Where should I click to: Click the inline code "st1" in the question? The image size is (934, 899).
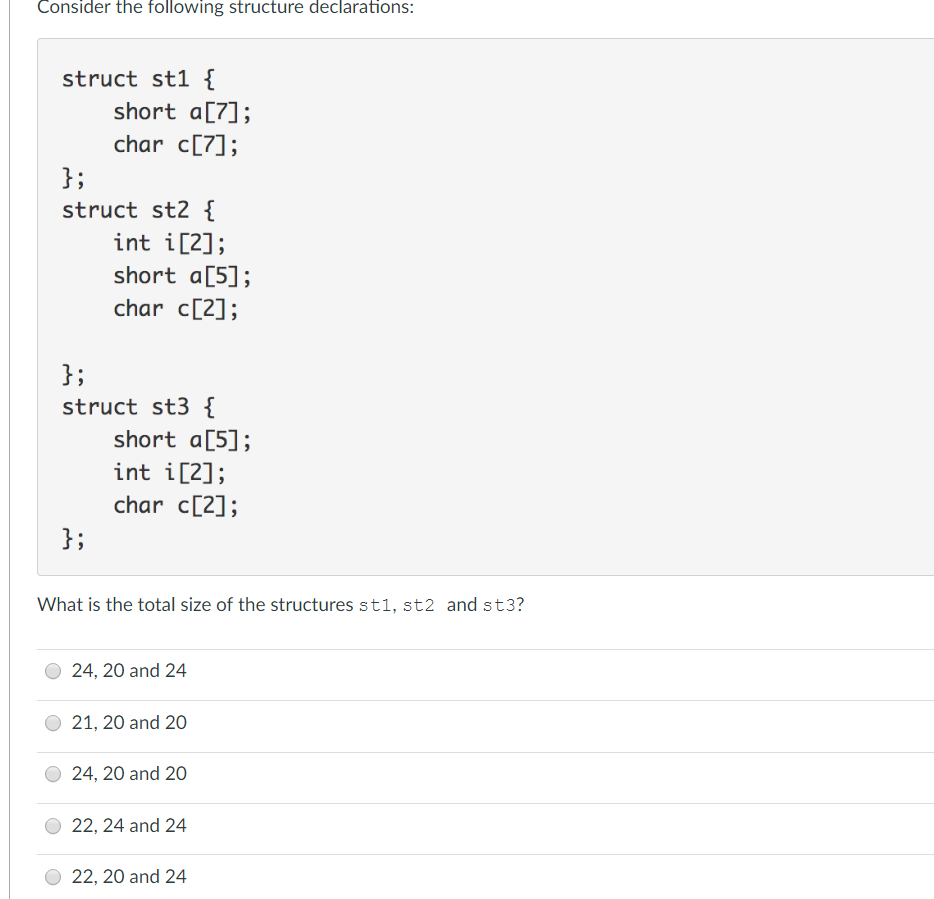click(374, 605)
